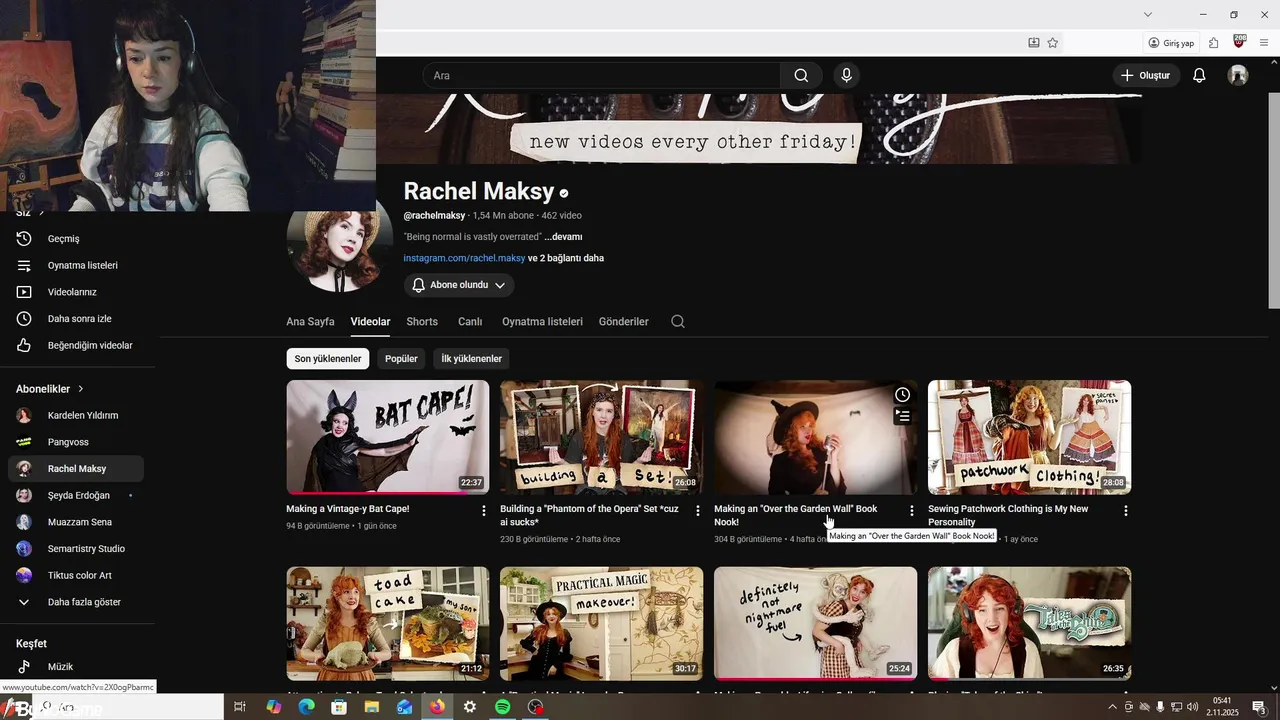Open the Gönderiler channel tab

(624, 321)
